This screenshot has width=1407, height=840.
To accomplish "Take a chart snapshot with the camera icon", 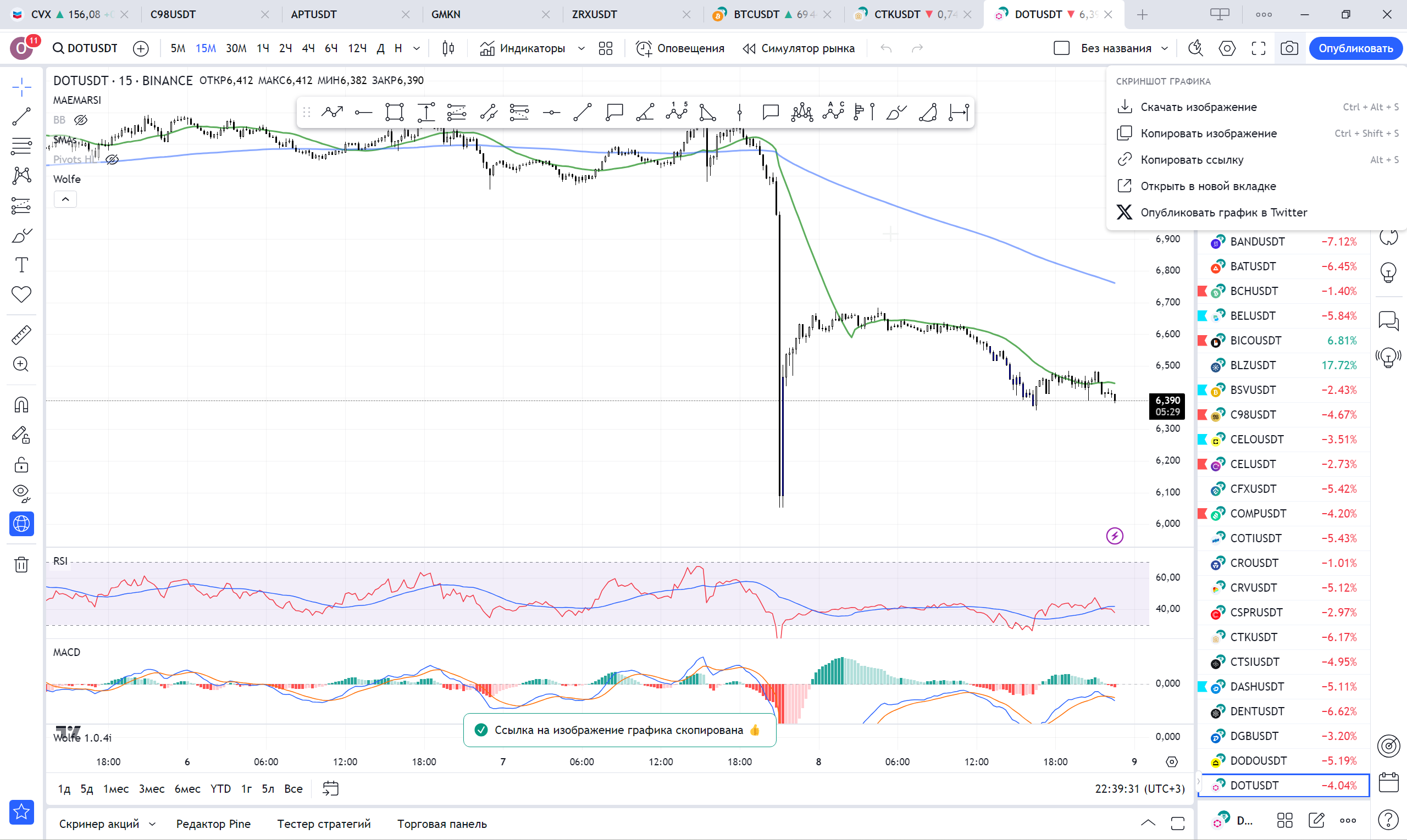I will pyautogui.click(x=1289, y=48).
